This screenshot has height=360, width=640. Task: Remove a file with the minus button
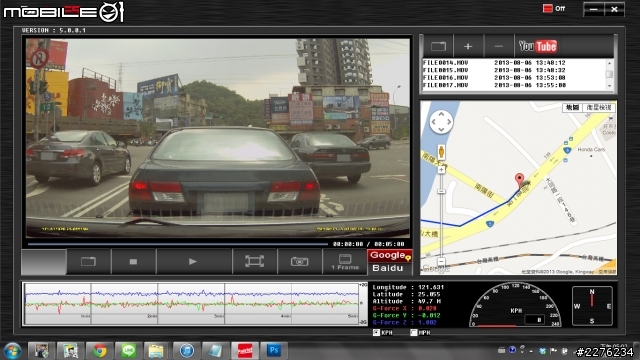coord(498,46)
